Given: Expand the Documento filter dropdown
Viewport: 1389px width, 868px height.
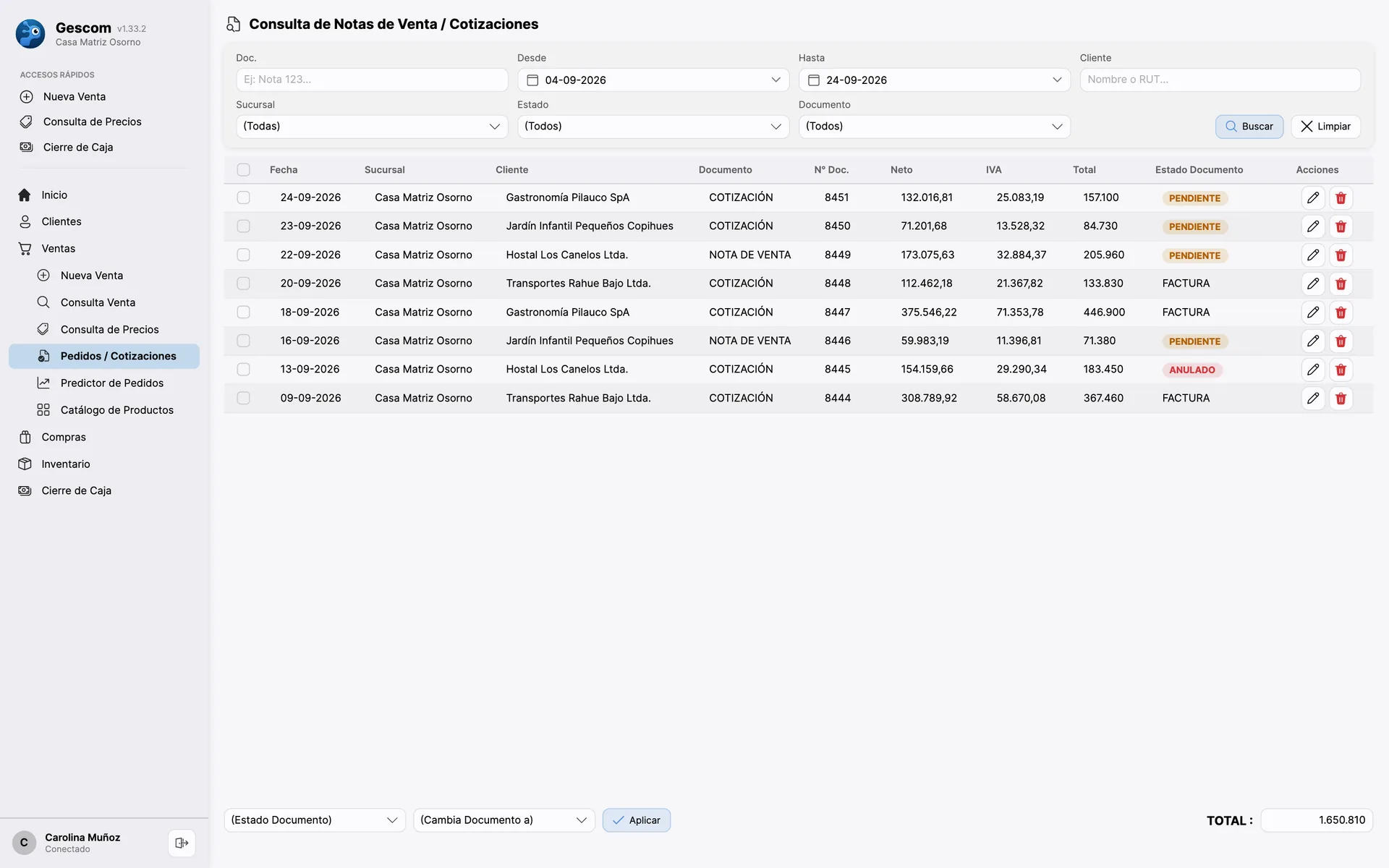Looking at the screenshot, I should tap(934, 127).
